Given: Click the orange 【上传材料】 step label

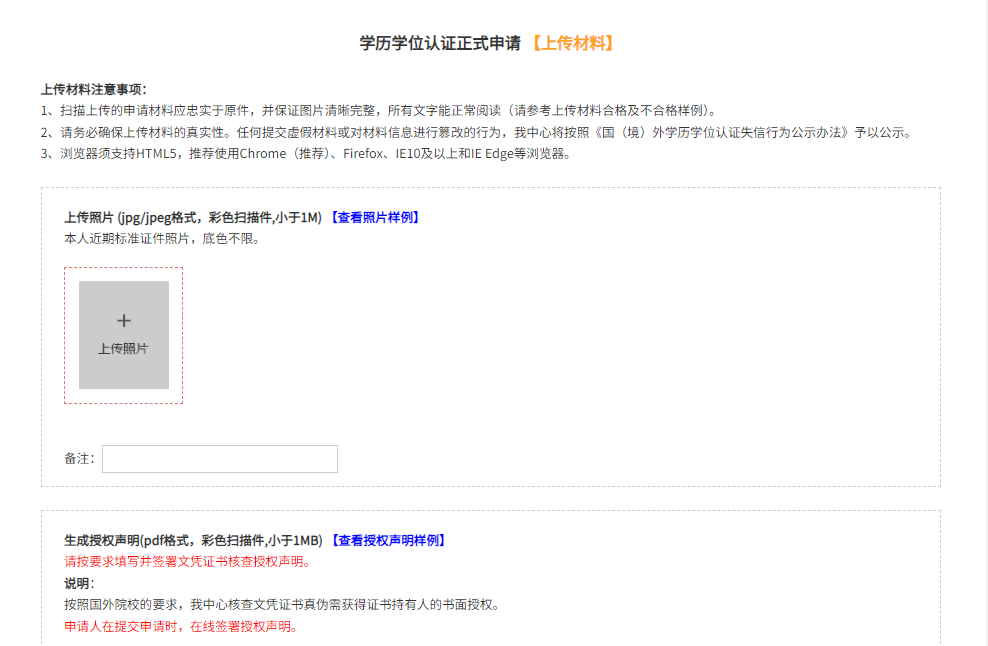Looking at the screenshot, I should coord(570,43).
